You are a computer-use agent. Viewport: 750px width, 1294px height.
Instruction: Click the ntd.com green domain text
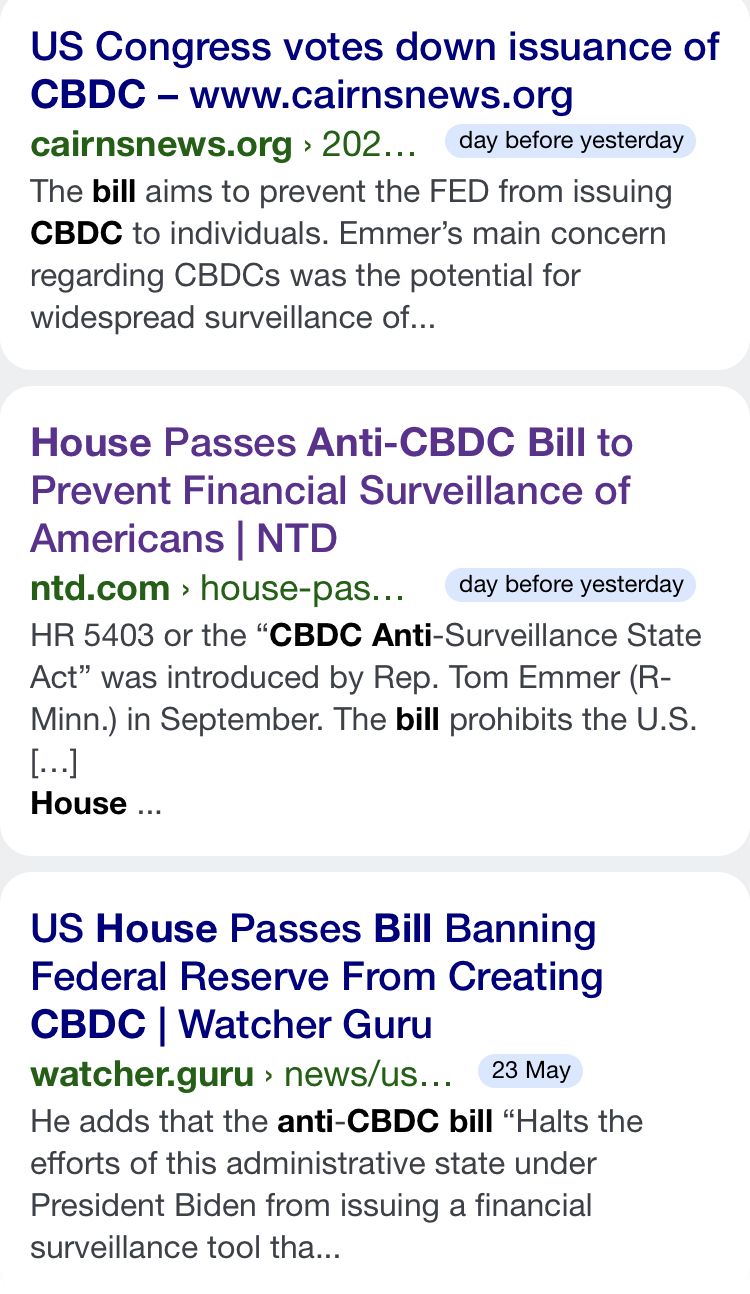[100, 588]
